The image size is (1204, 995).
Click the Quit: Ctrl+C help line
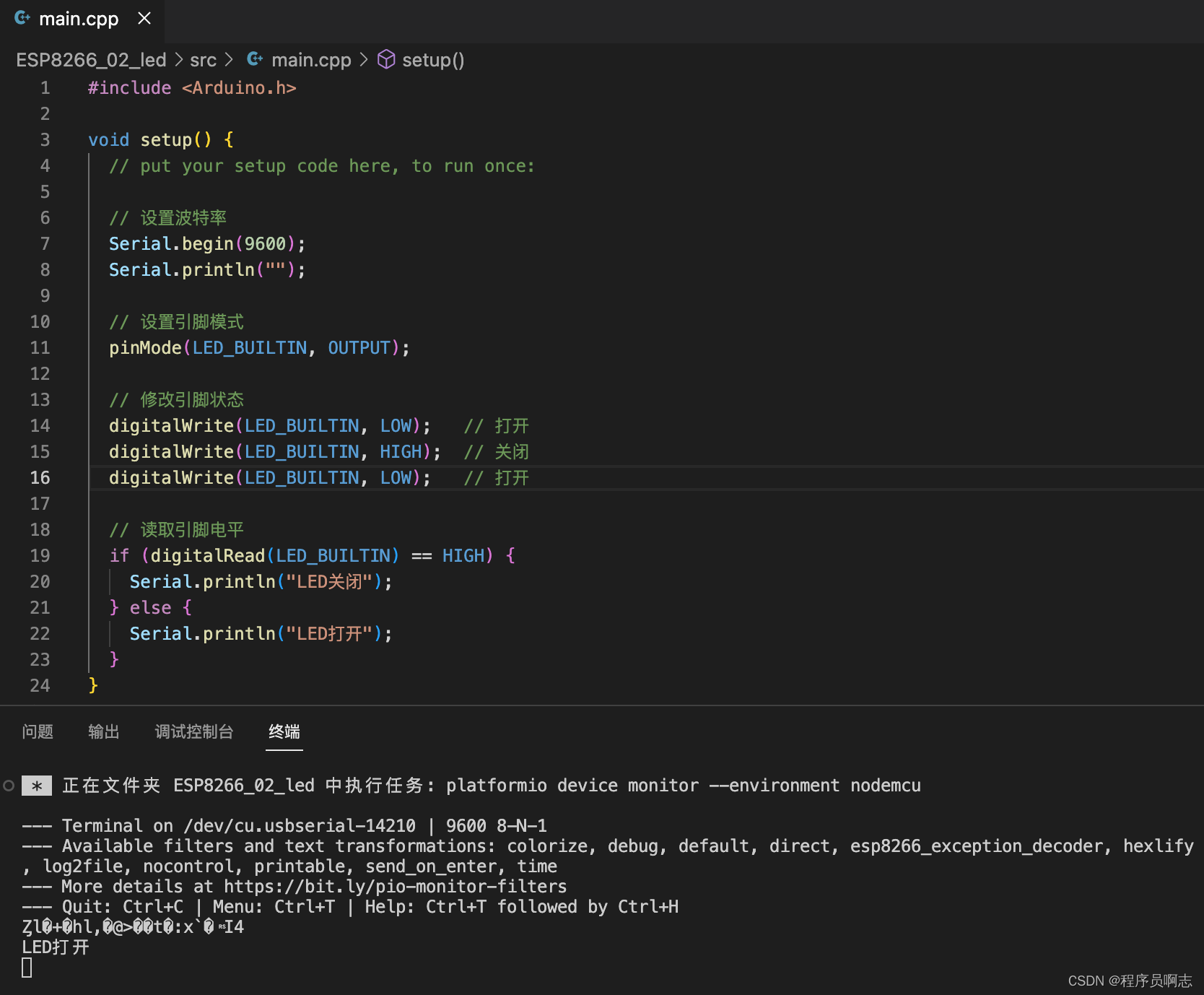coord(350,907)
